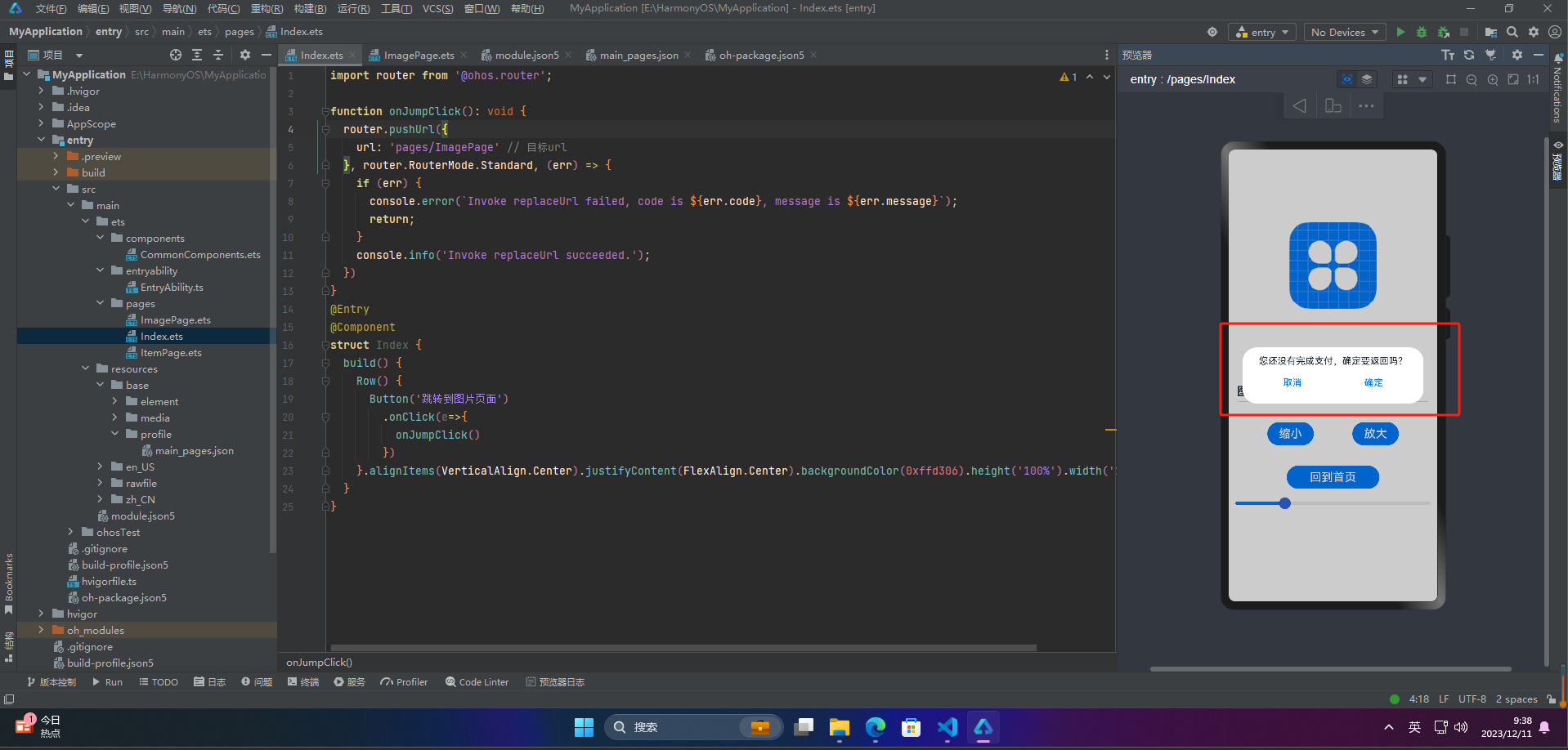Zoom in the previewer with magnifier plus

pos(1493,79)
